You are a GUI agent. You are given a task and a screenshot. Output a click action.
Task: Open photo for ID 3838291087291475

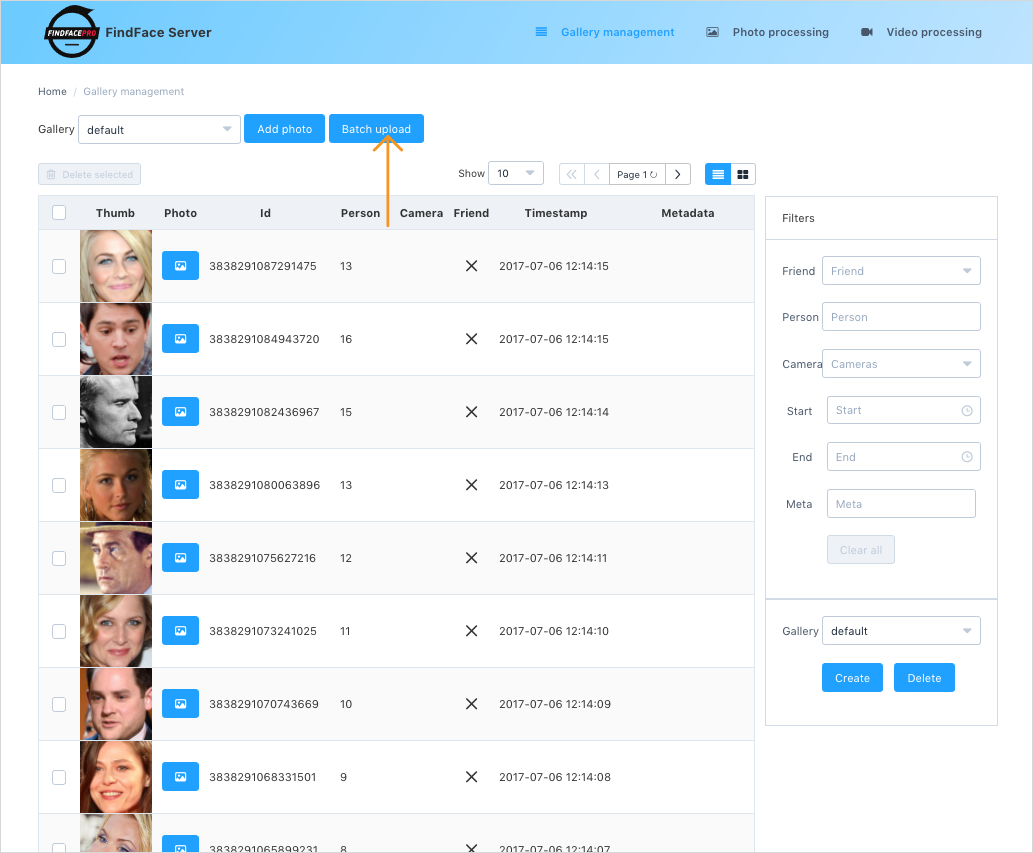(181, 266)
